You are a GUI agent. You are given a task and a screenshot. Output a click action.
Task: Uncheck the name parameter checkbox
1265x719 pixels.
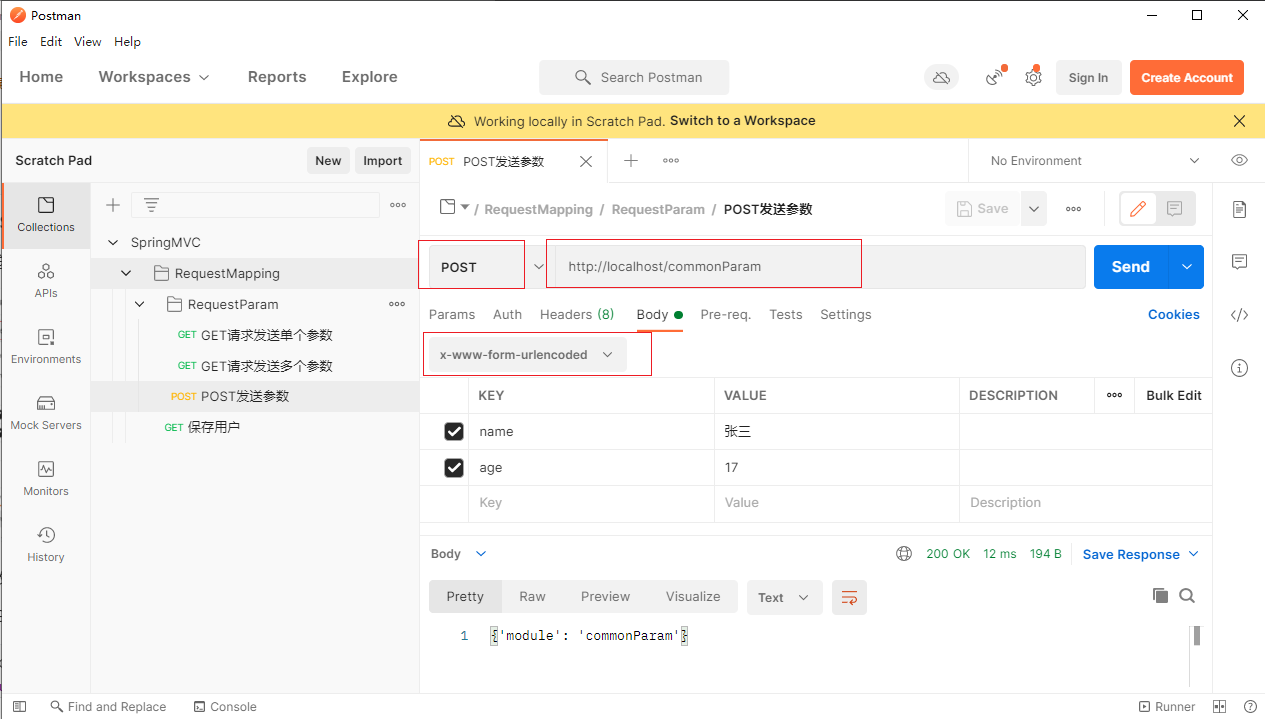click(454, 432)
